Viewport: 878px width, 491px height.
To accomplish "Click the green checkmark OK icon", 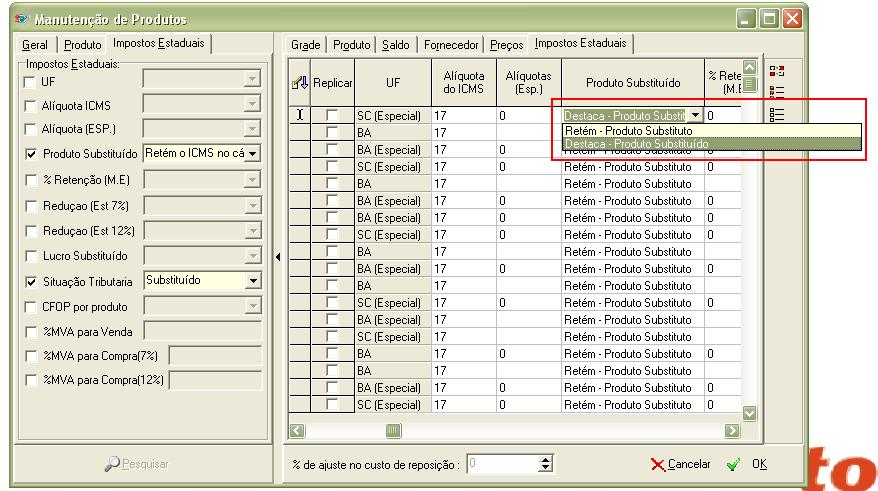I will click(x=733, y=464).
